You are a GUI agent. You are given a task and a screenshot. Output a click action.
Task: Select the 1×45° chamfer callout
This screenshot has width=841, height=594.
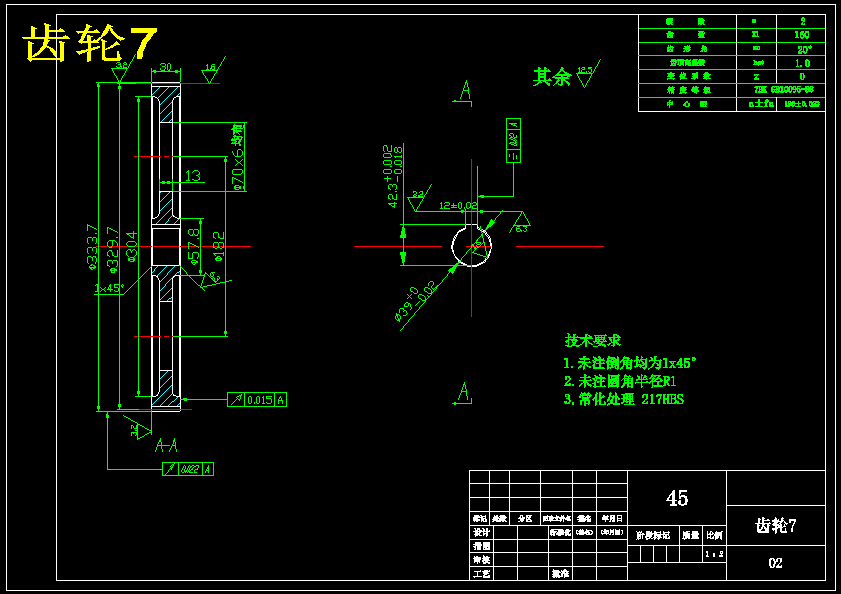click(109, 288)
